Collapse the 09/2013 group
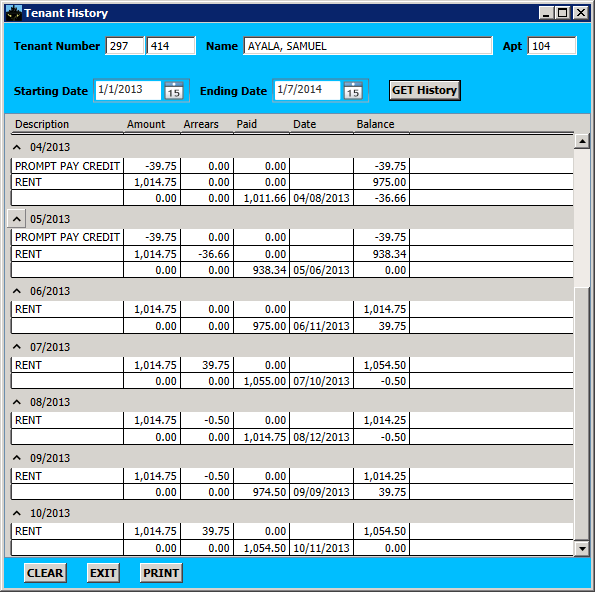Viewport: 595px width, 592px height. pyautogui.click(x=17, y=458)
